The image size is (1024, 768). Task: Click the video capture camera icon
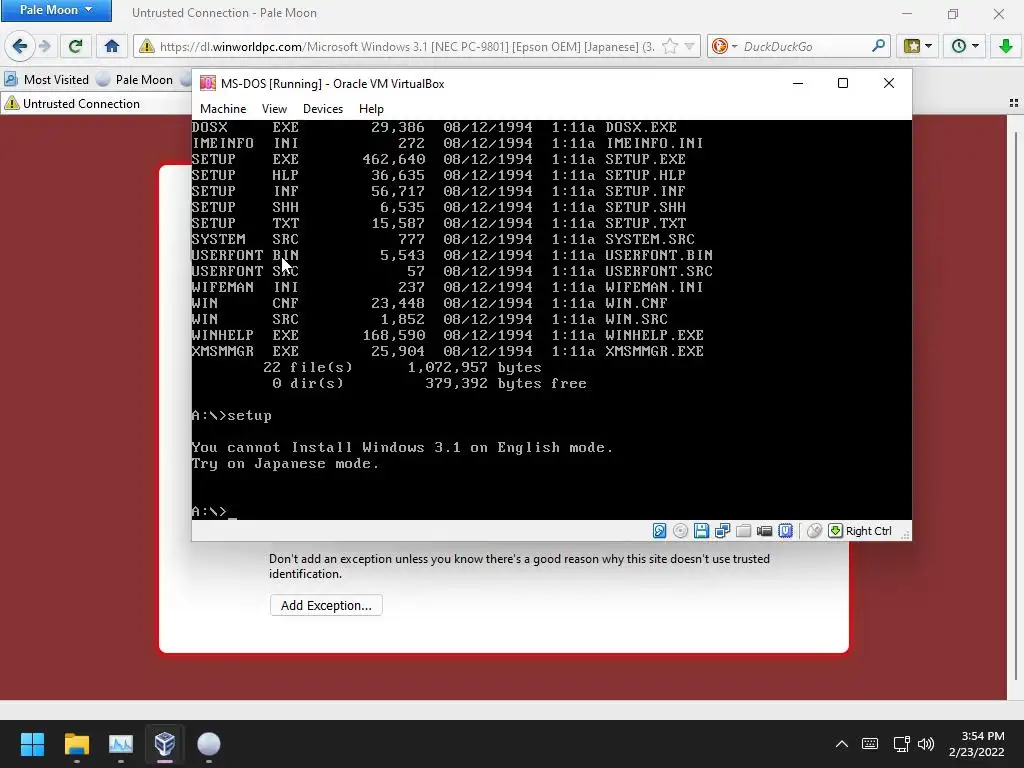pos(764,531)
